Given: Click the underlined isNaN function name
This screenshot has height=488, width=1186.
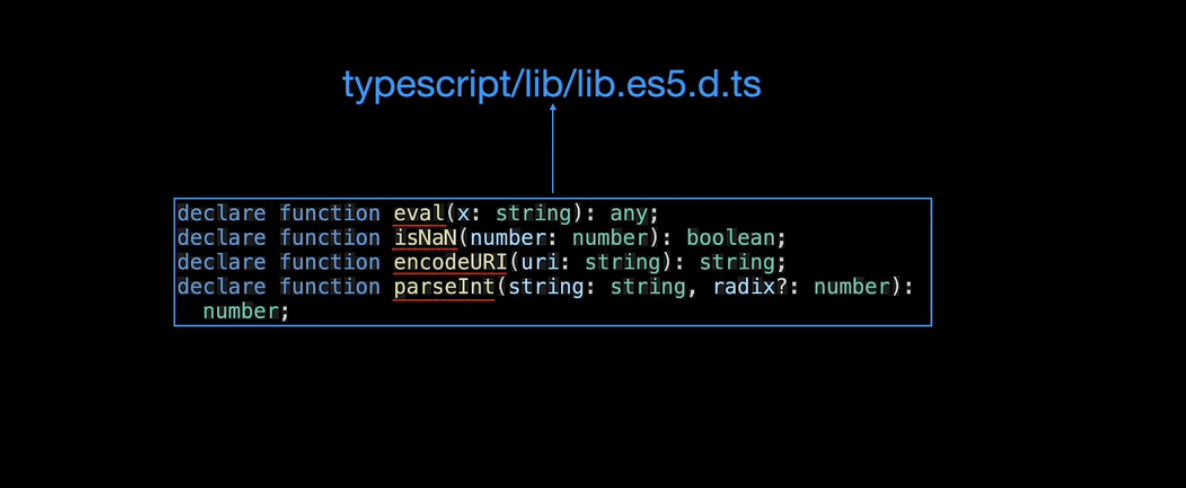Looking at the screenshot, I should point(425,238).
